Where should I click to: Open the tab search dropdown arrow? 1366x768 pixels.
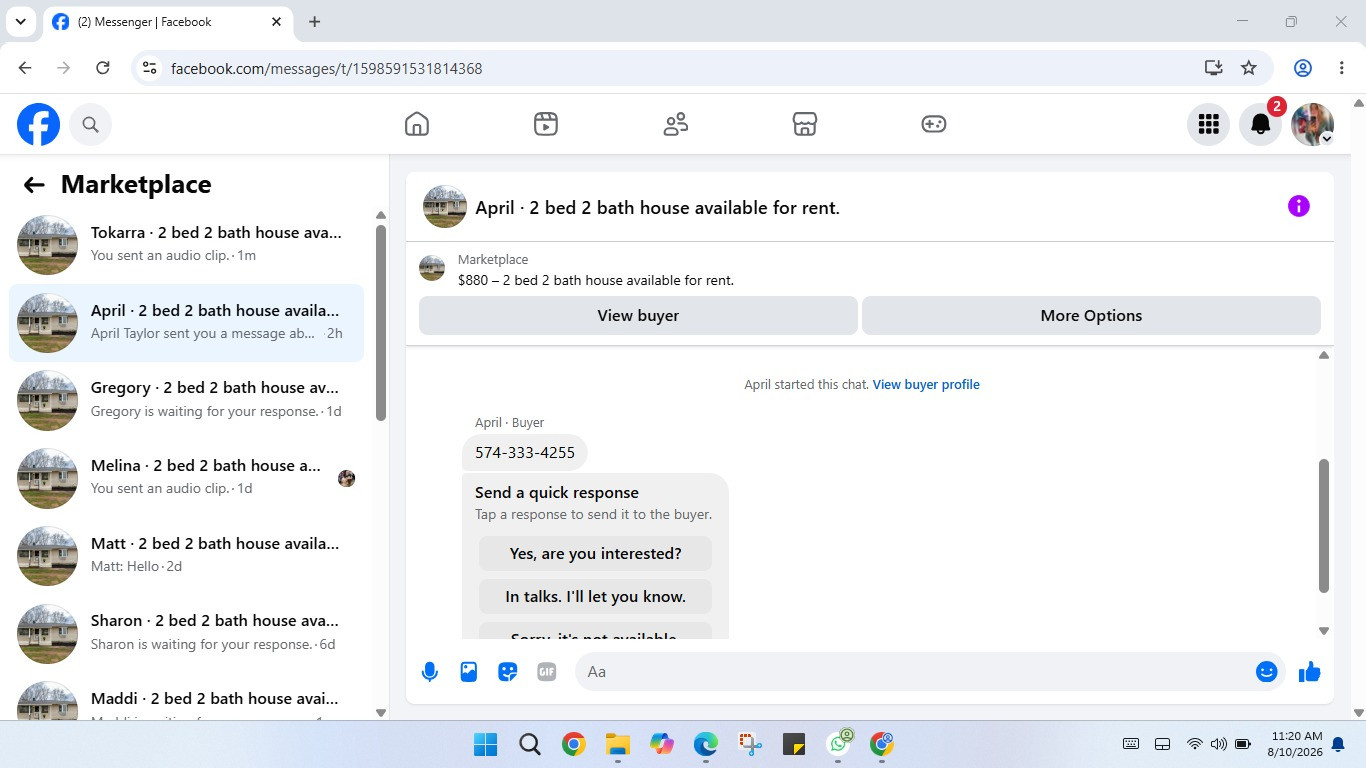tap(20, 21)
